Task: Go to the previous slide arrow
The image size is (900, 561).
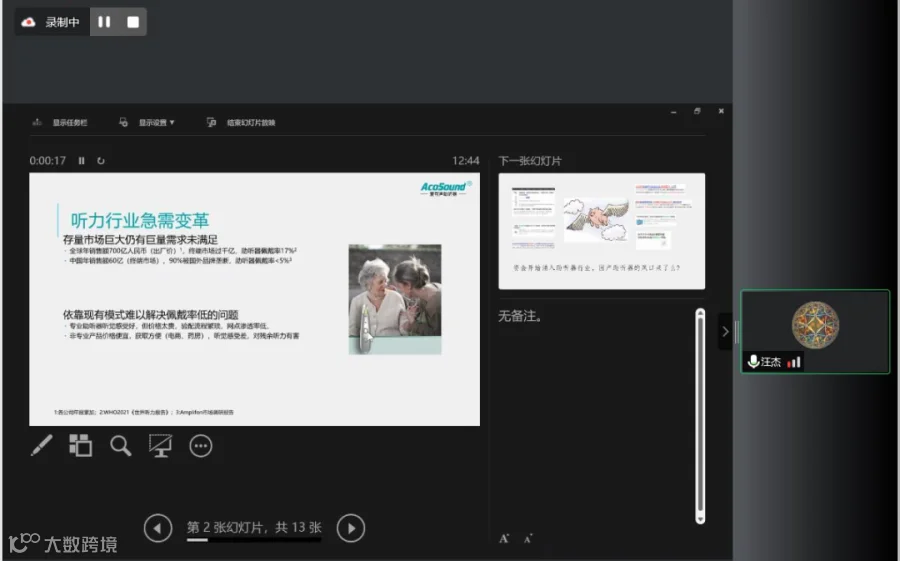Action: (158, 528)
